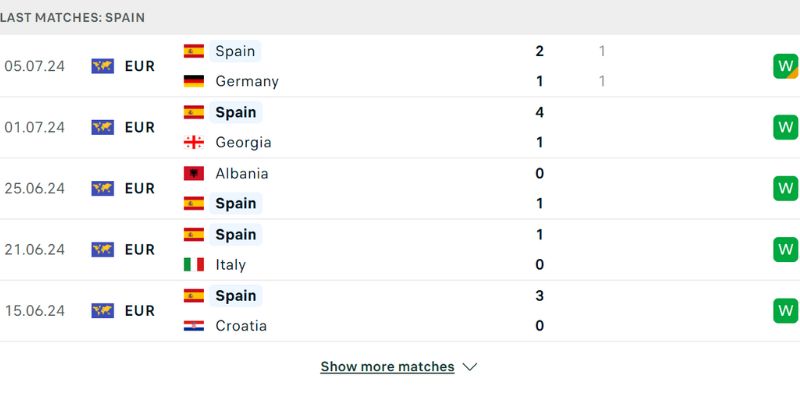Click the Albania flag icon
The image size is (800, 400).
194,173
